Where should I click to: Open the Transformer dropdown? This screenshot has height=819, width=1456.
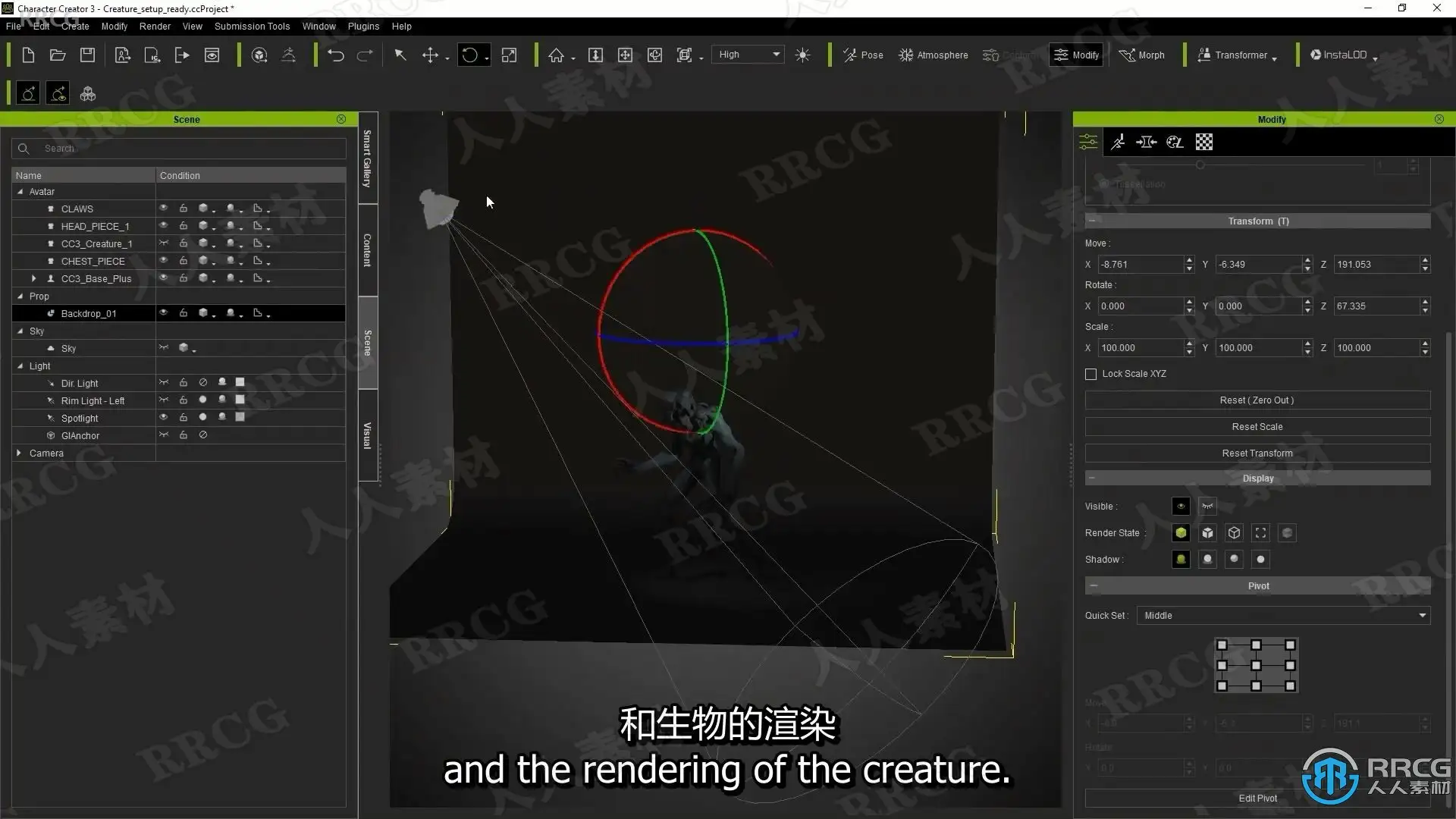[1236, 55]
